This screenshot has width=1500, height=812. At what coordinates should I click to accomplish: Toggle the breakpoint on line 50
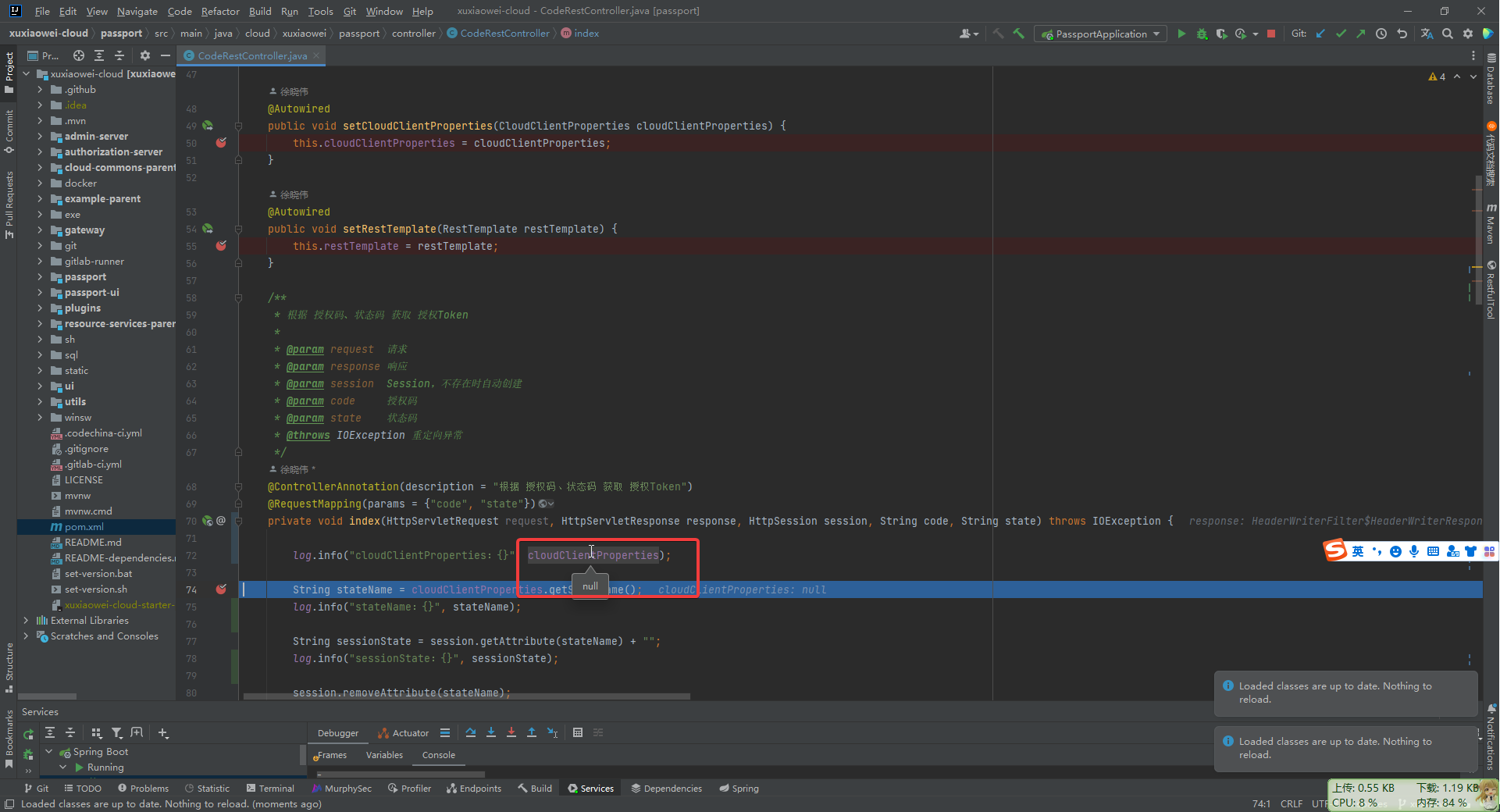click(221, 143)
